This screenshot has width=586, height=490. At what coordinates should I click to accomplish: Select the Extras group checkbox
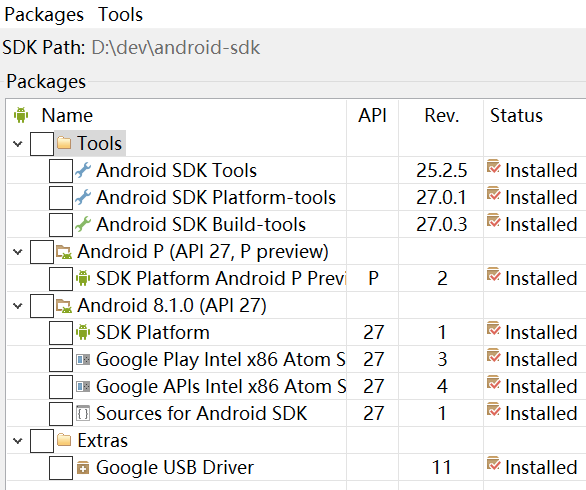(42, 441)
